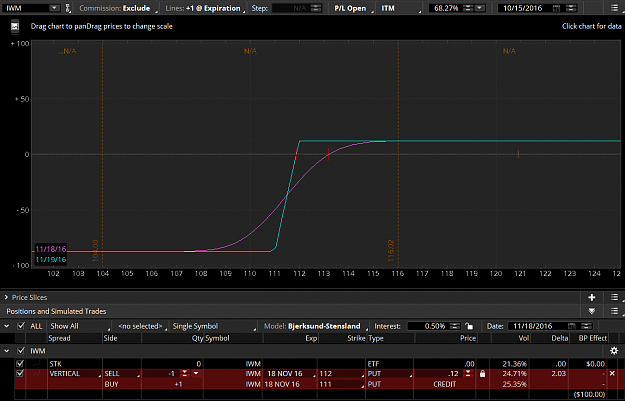Open the Commission: Exclude dropdown
Image resolution: width=625 pixels, height=401 pixels.
117,8
